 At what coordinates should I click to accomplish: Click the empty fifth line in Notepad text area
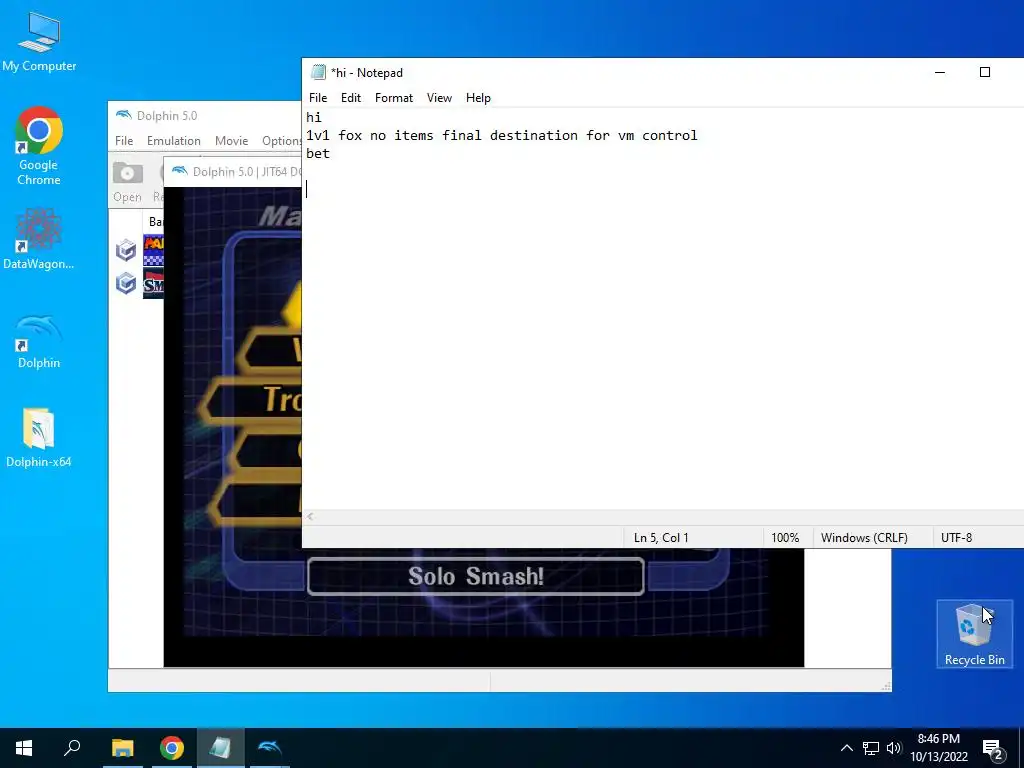pos(663,189)
